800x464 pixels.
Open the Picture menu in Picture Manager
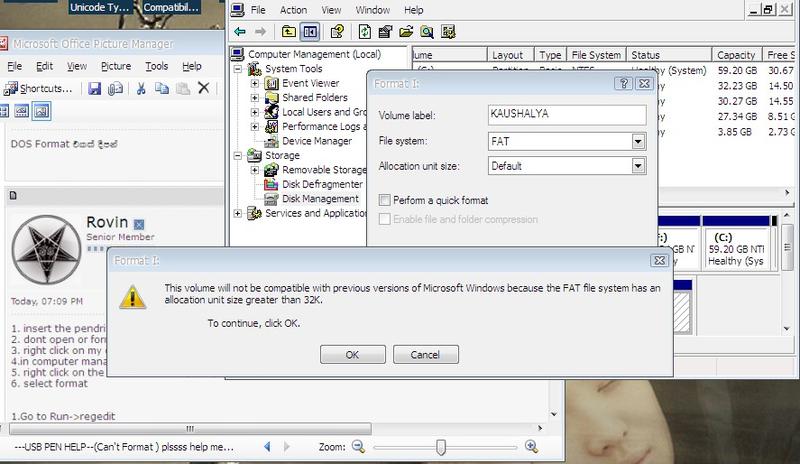coord(116,66)
